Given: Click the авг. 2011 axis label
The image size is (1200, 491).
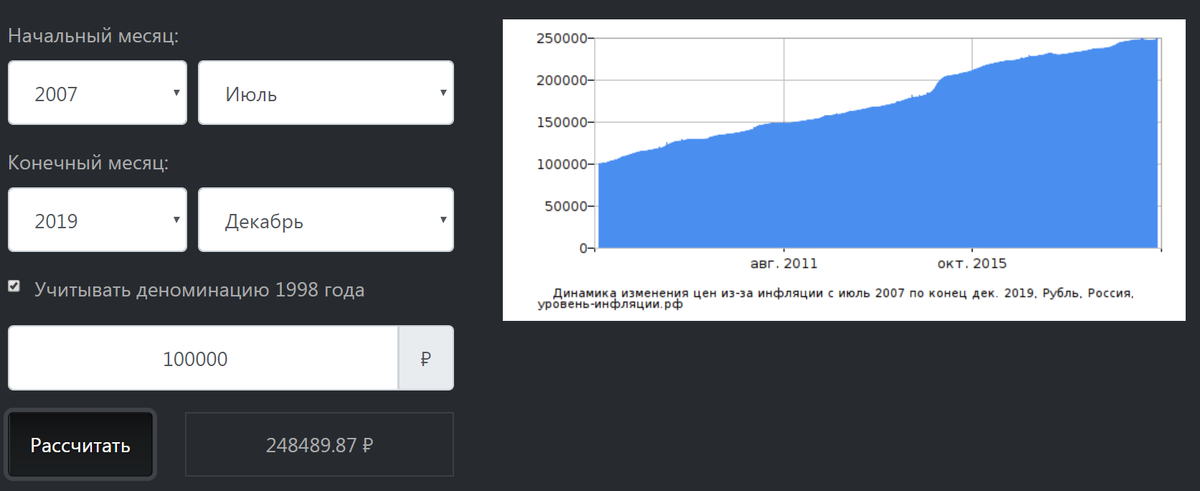Looking at the screenshot, I should [784, 264].
